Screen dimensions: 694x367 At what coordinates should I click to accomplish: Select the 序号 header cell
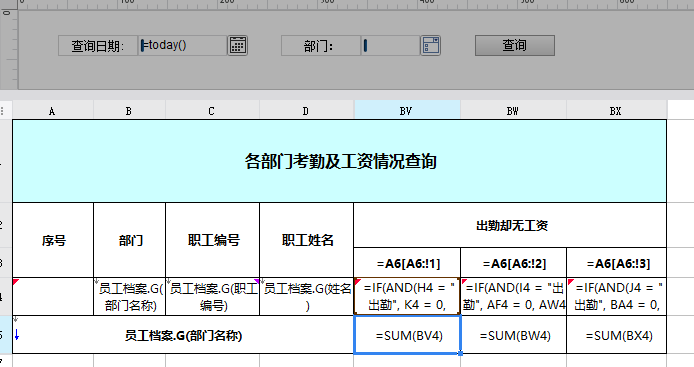point(53,240)
